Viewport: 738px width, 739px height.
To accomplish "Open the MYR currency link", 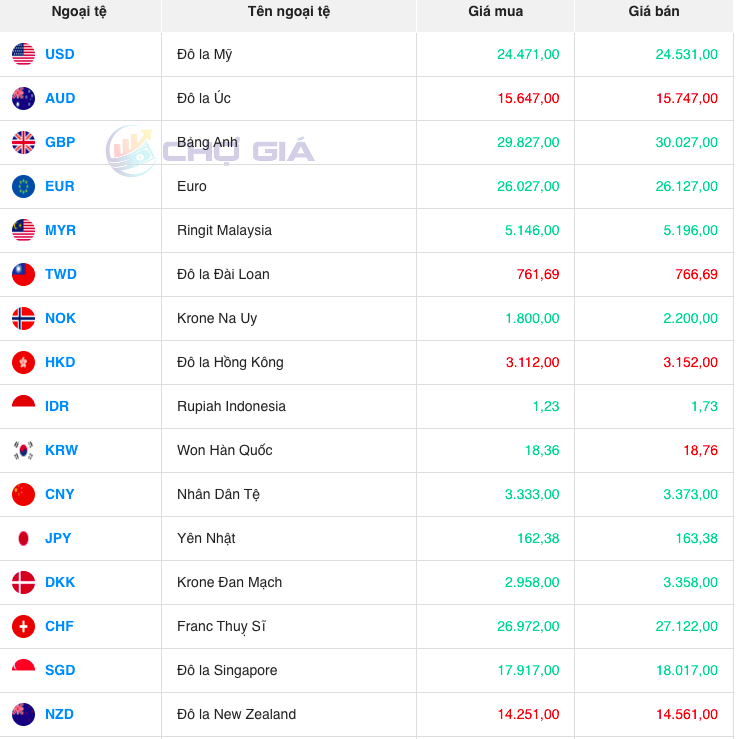I will click(x=60, y=230).
